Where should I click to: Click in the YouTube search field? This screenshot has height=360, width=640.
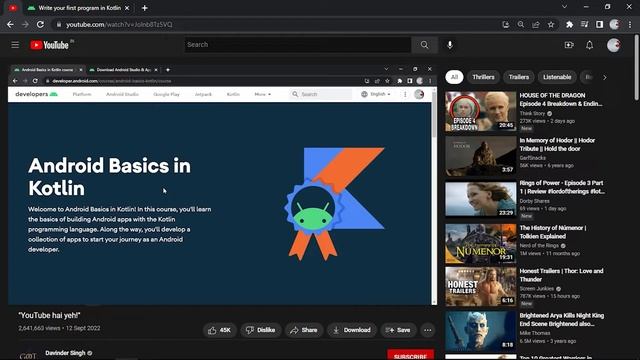tap(298, 44)
